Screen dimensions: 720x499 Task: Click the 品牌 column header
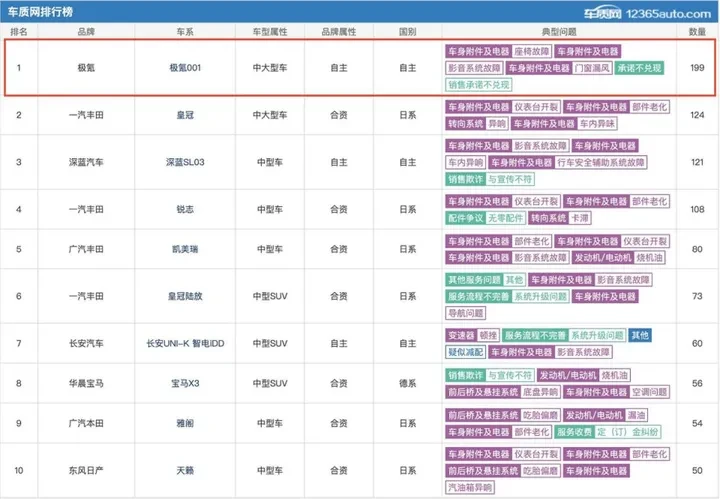[86, 32]
